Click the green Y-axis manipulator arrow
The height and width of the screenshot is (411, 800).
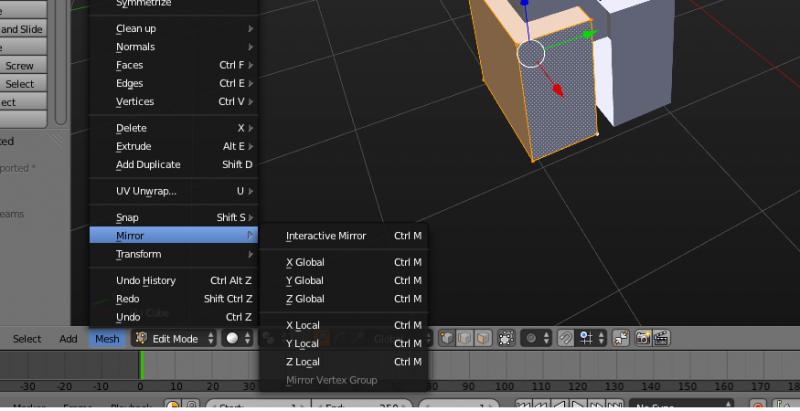(x=589, y=35)
